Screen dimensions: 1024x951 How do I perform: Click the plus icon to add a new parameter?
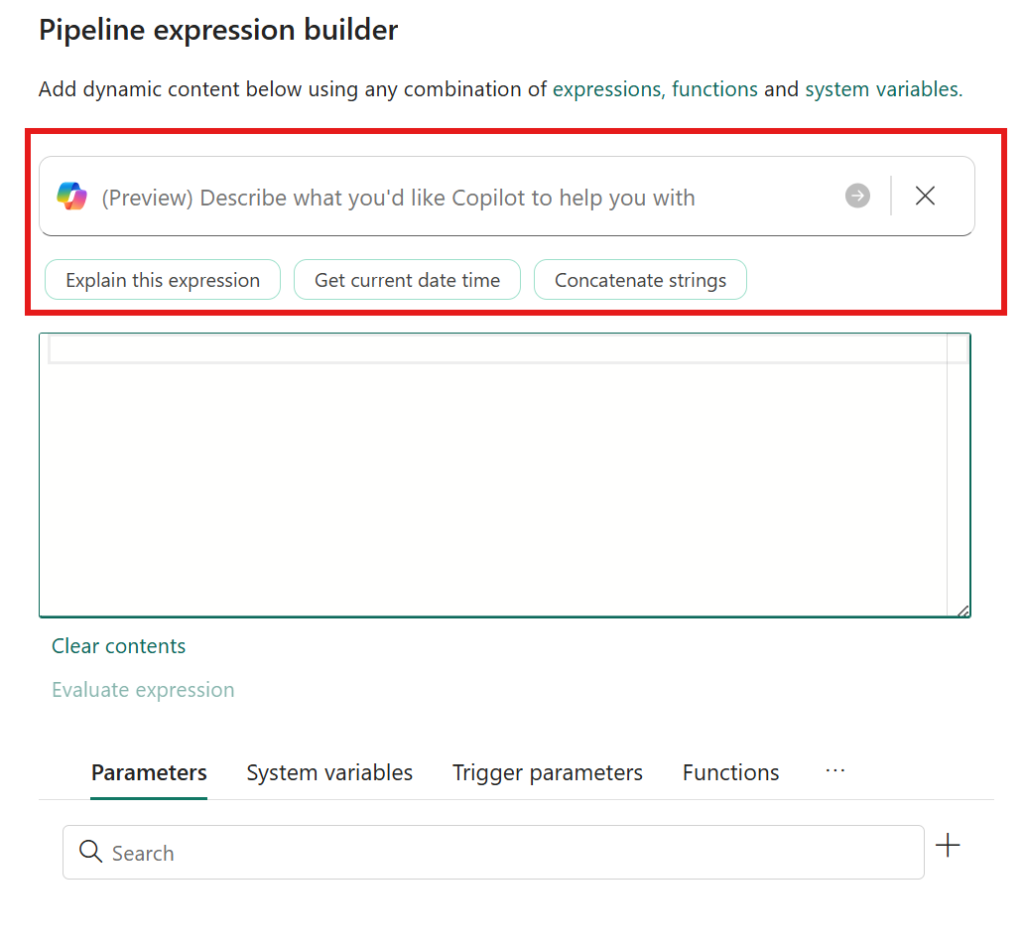(x=947, y=845)
